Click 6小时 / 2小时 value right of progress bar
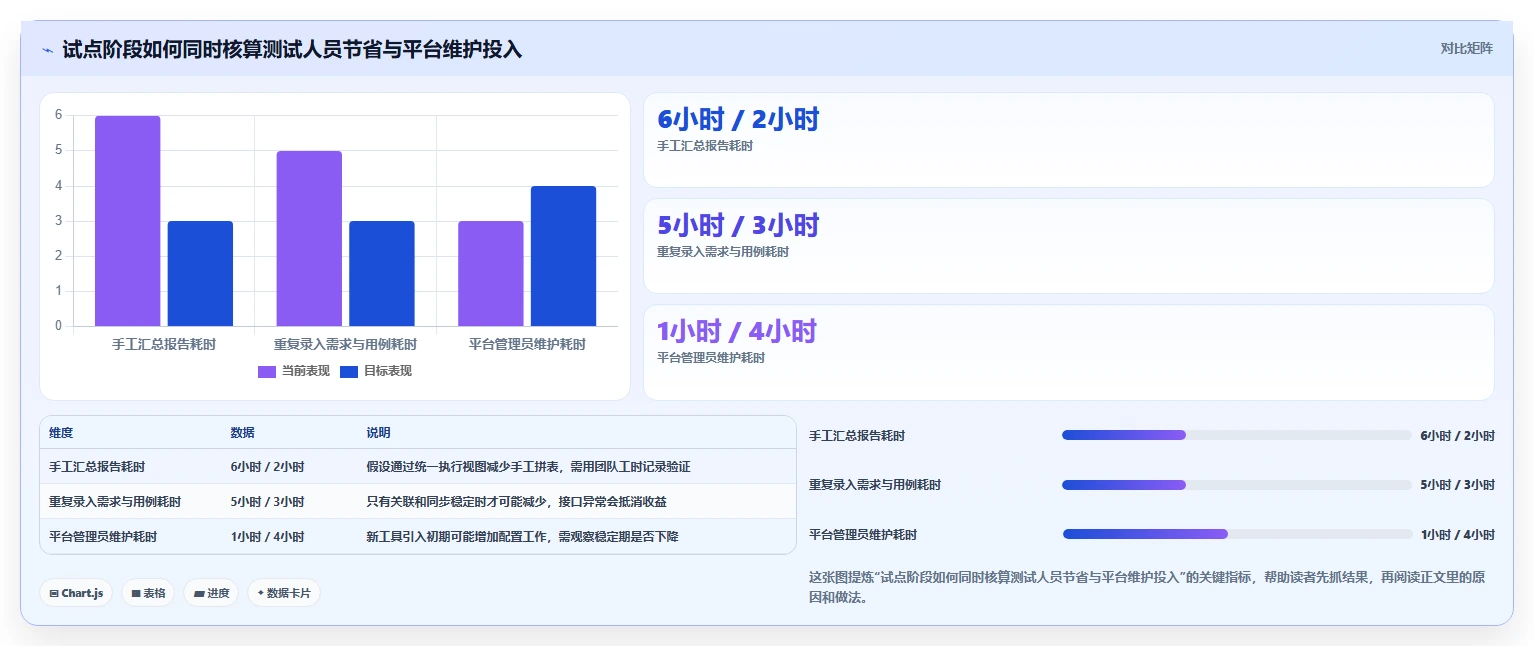This screenshot has height=646, width=1534. 1457,436
